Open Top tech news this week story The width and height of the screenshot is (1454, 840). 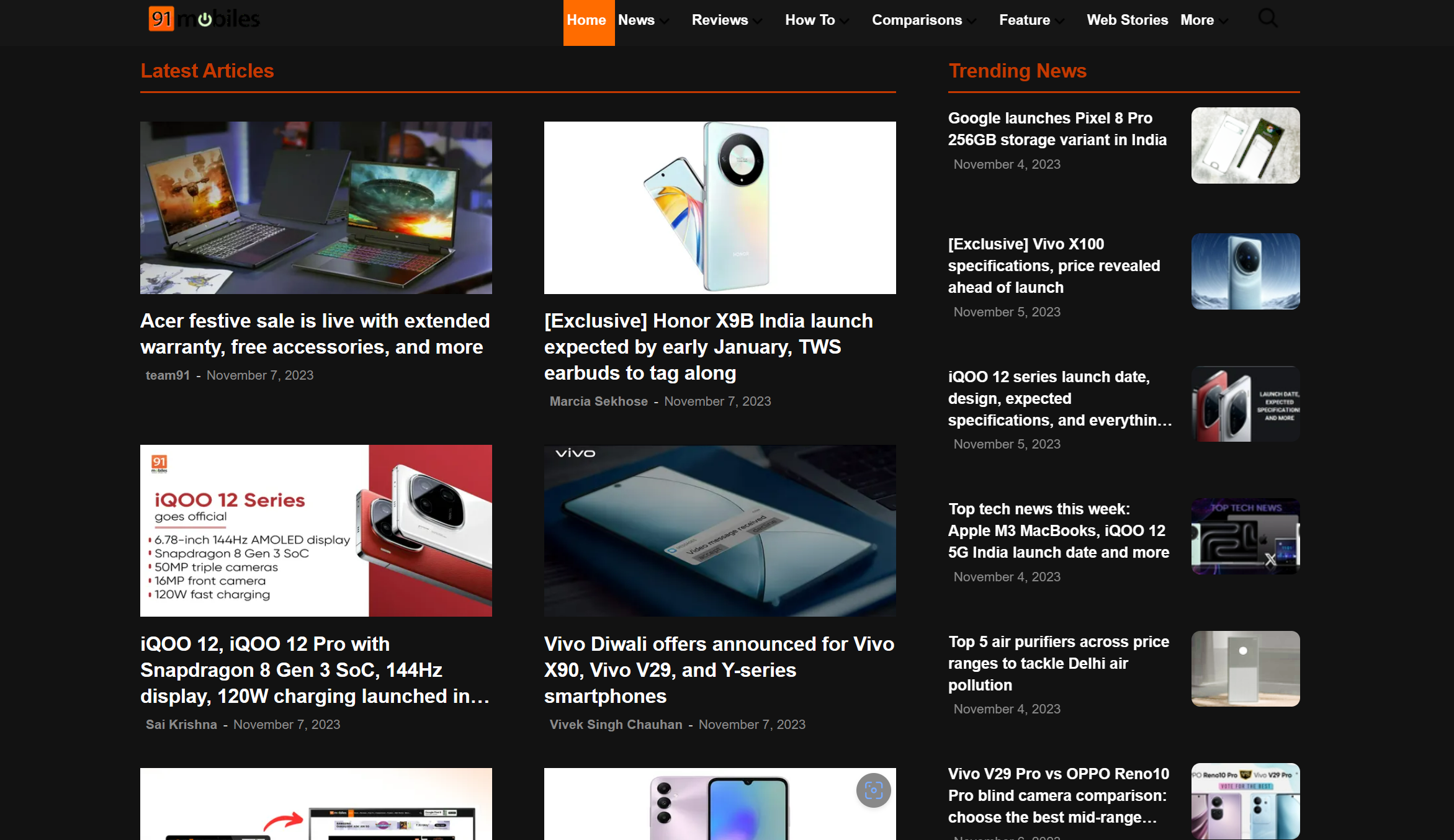pyautogui.click(x=1059, y=530)
